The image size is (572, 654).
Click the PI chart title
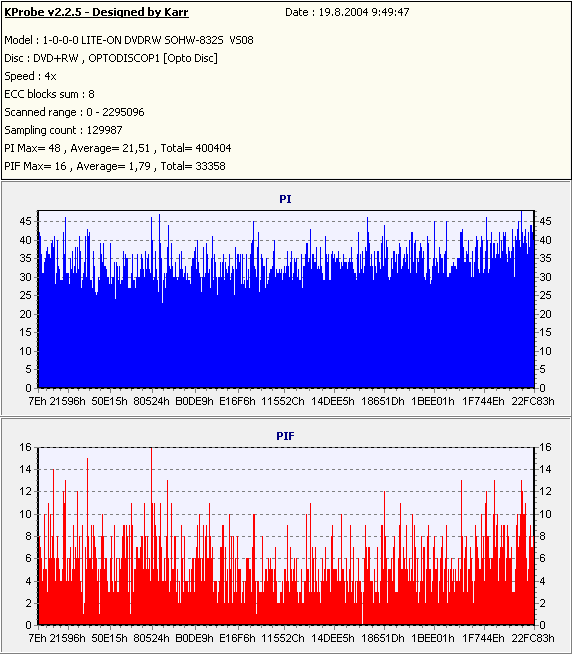point(285,199)
